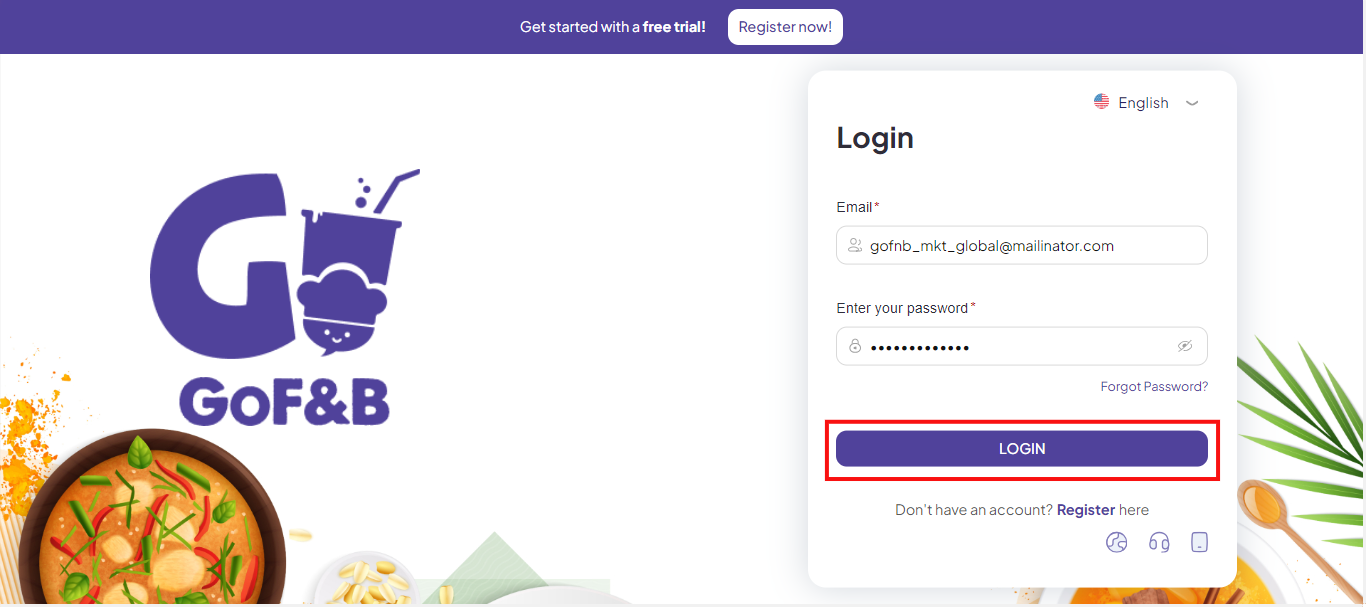Click the globe website icon
The image size is (1366, 607).
pos(1117,542)
